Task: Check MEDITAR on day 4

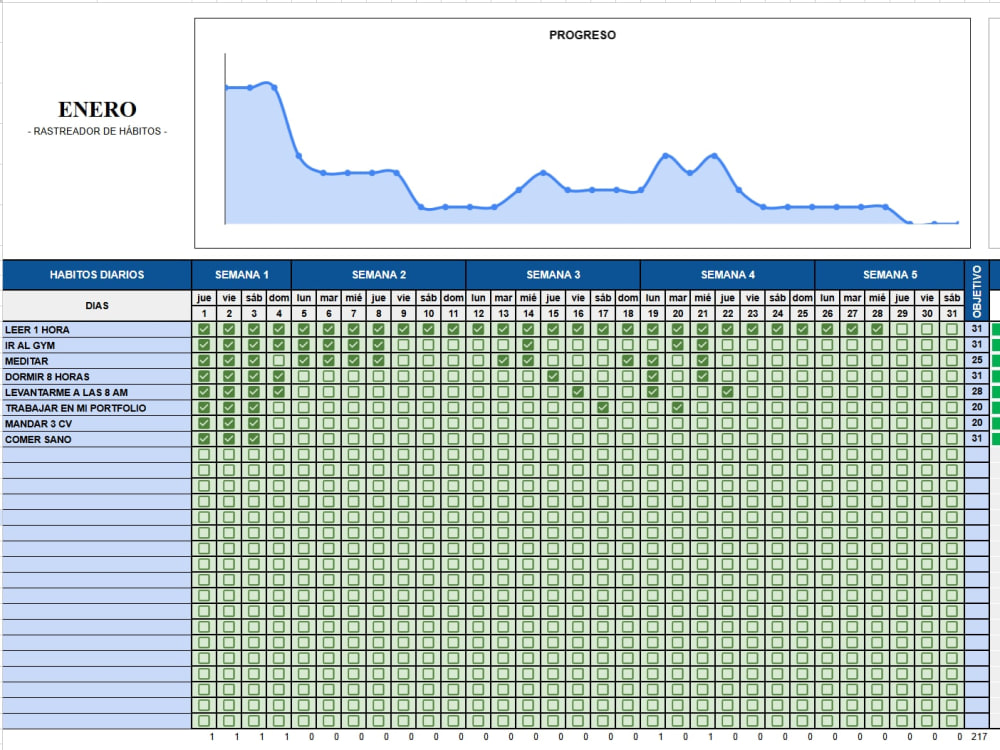Action: [x=279, y=360]
